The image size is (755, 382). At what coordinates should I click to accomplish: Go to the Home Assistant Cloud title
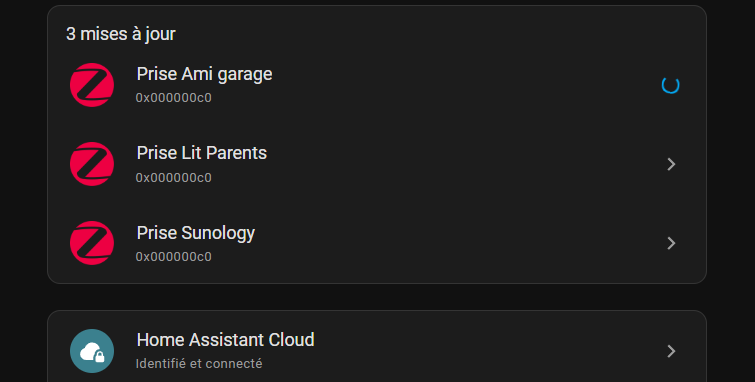(225, 340)
